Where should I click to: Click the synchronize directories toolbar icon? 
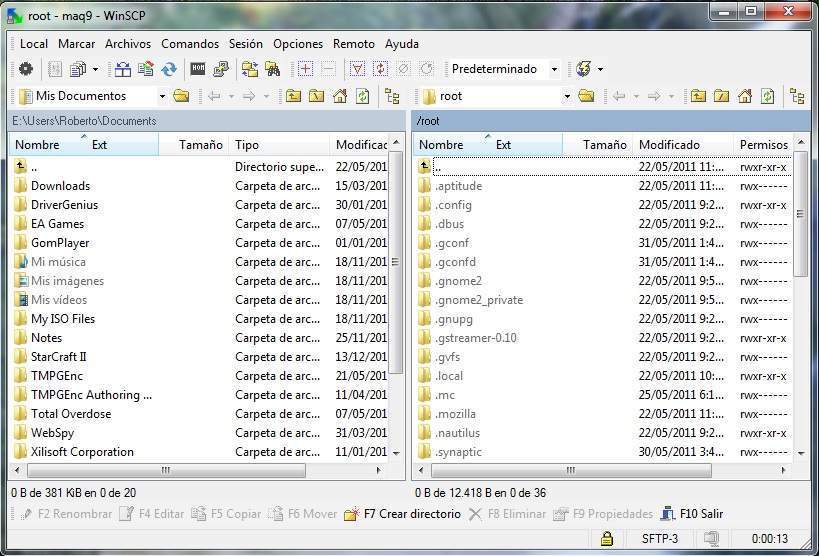[x=169, y=69]
